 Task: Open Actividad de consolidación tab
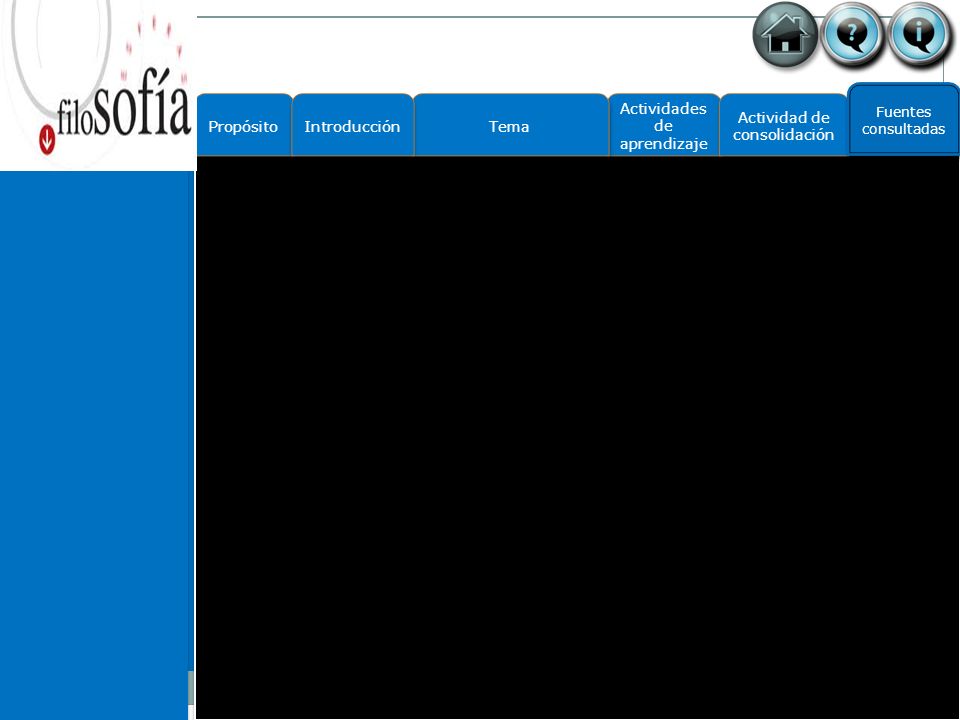click(x=784, y=126)
